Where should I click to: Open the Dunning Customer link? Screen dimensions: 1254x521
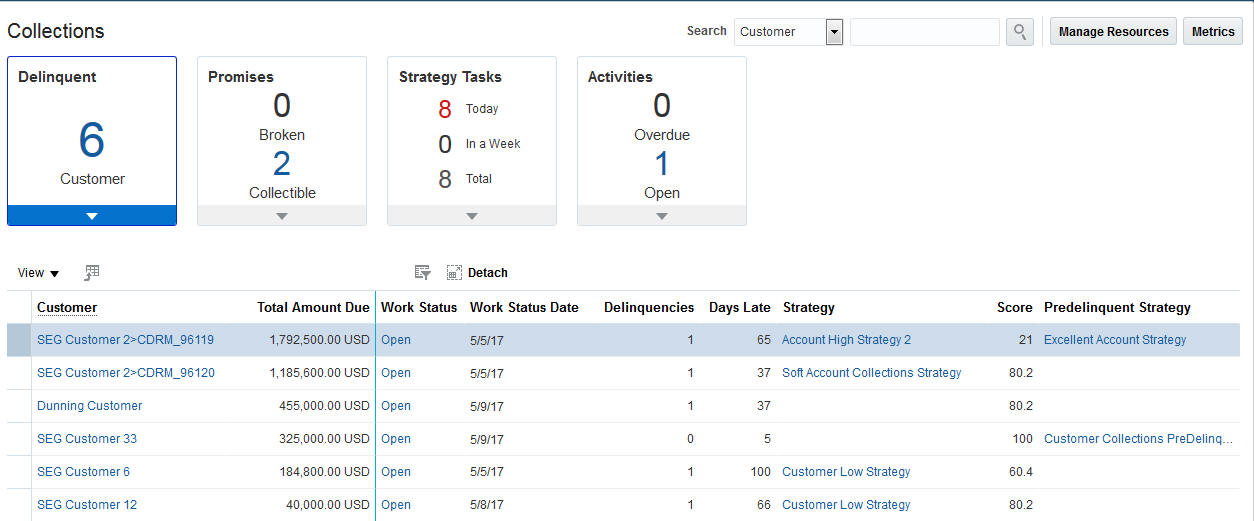pyautogui.click(x=90, y=406)
